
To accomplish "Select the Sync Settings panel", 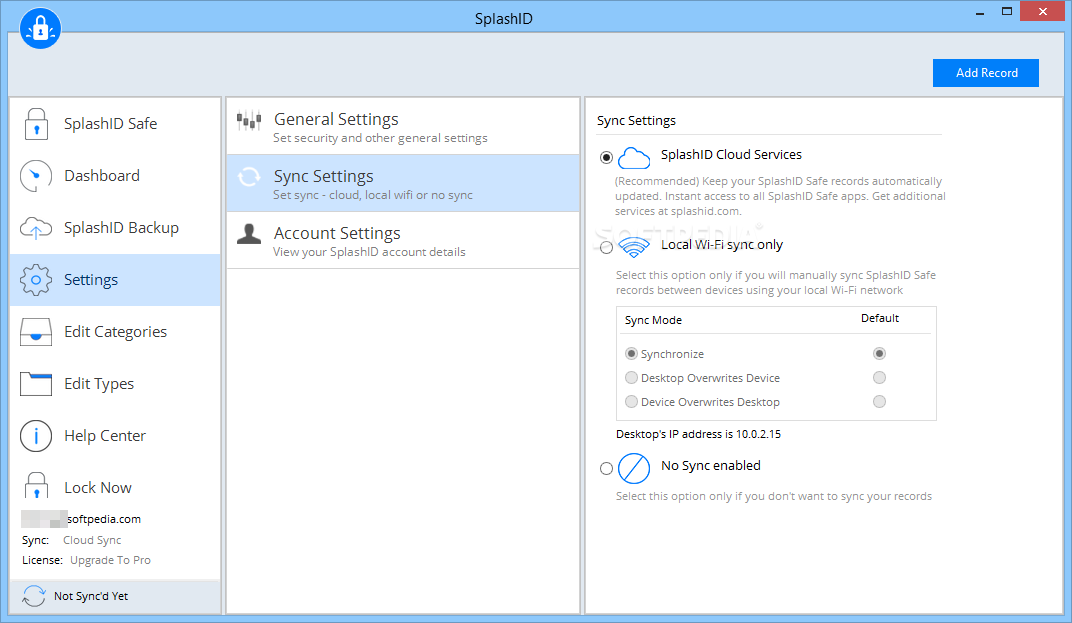I will click(403, 183).
